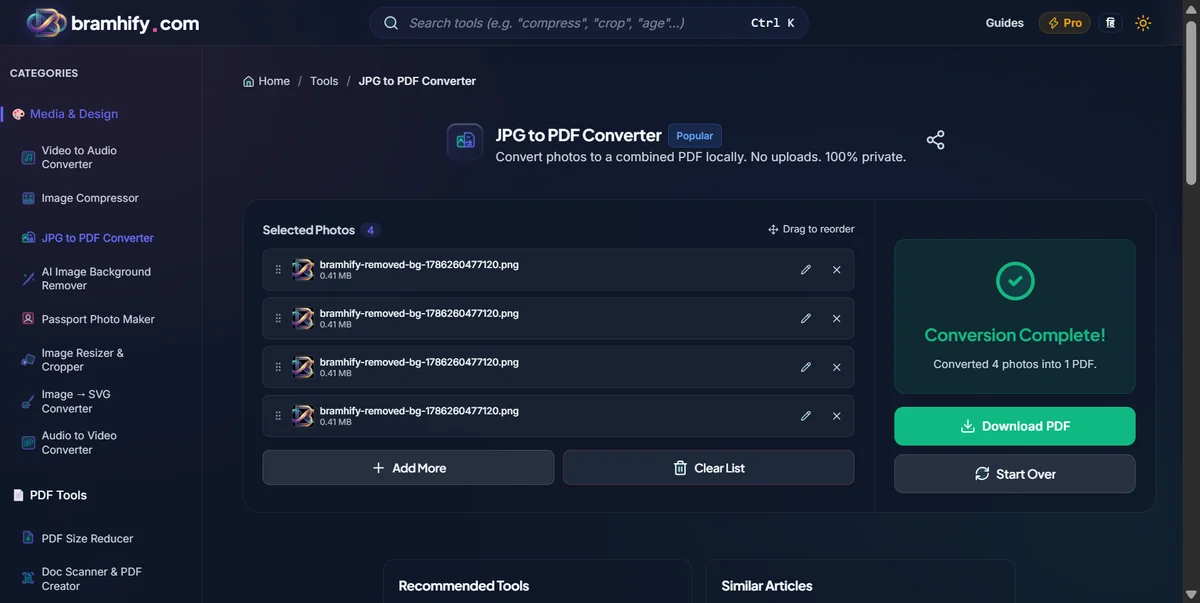Screen dimensions: 1200x603
Task: Click the Similar Articles heading
Action: 767,586
